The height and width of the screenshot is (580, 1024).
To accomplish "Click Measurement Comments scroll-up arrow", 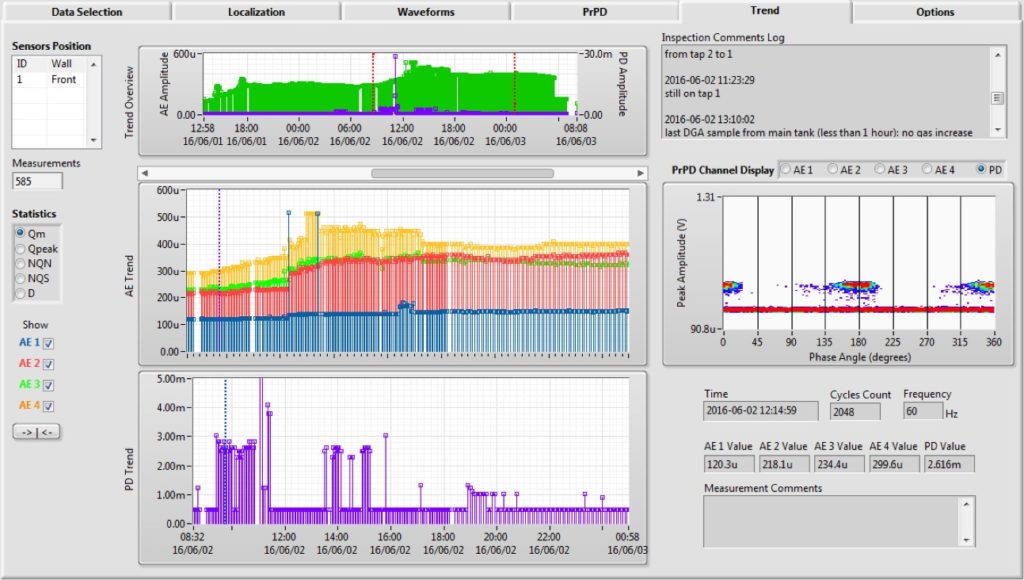I will pos(966,505).
